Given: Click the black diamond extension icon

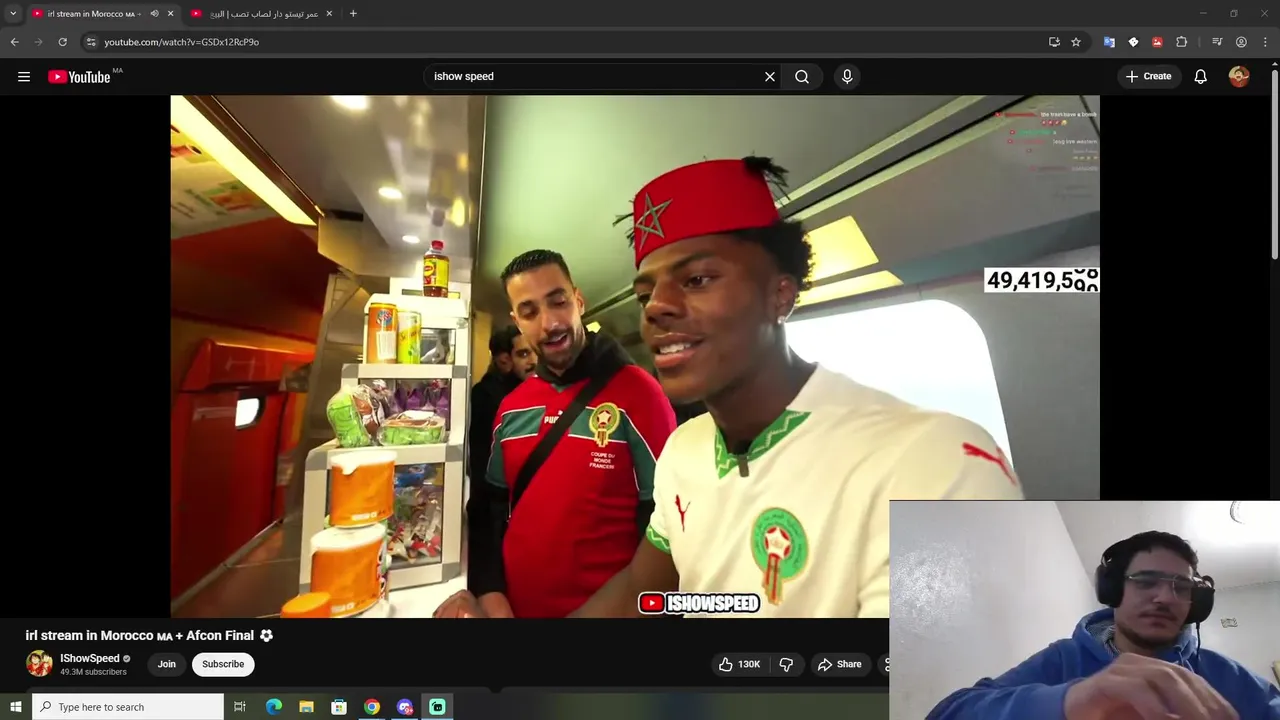Looking at the screenshot, I should point(1133,42).
